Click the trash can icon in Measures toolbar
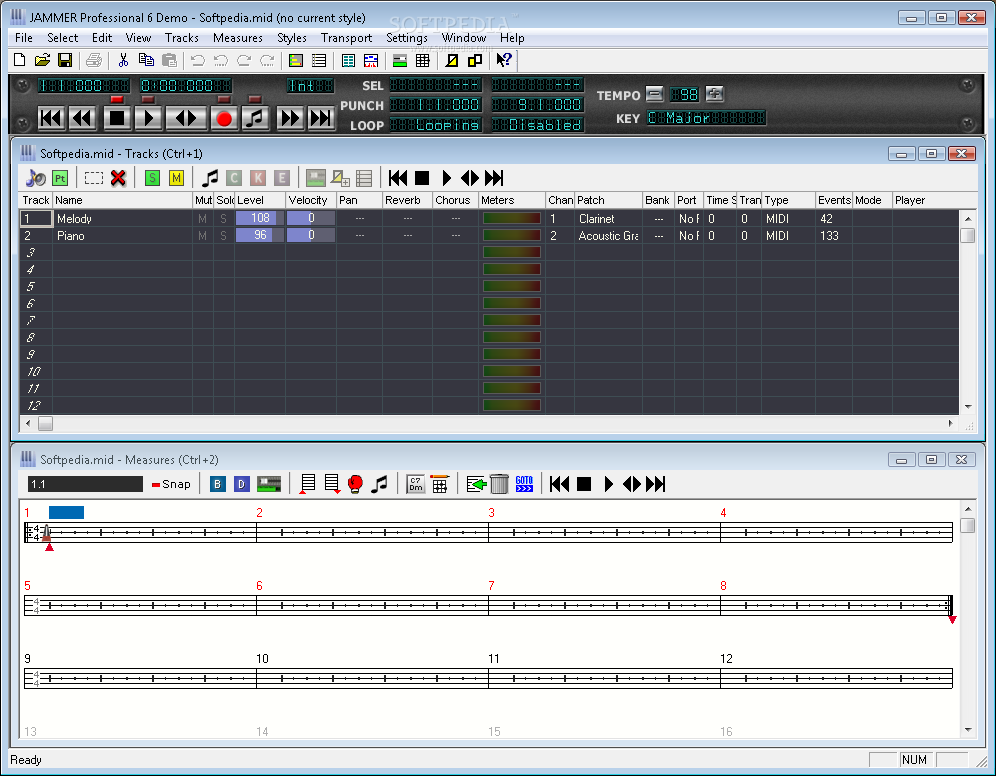 click(x=500, y=484)
